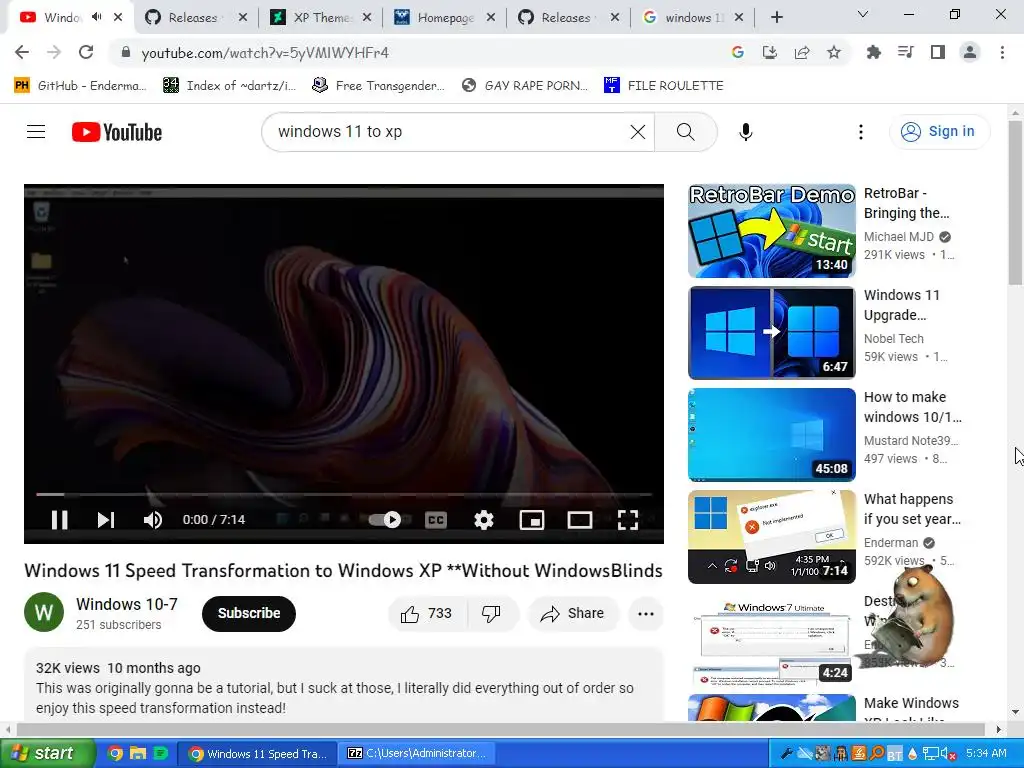Open more actions menu beside Share
This screenshot has height=768, width=1024.
(646, 614)
